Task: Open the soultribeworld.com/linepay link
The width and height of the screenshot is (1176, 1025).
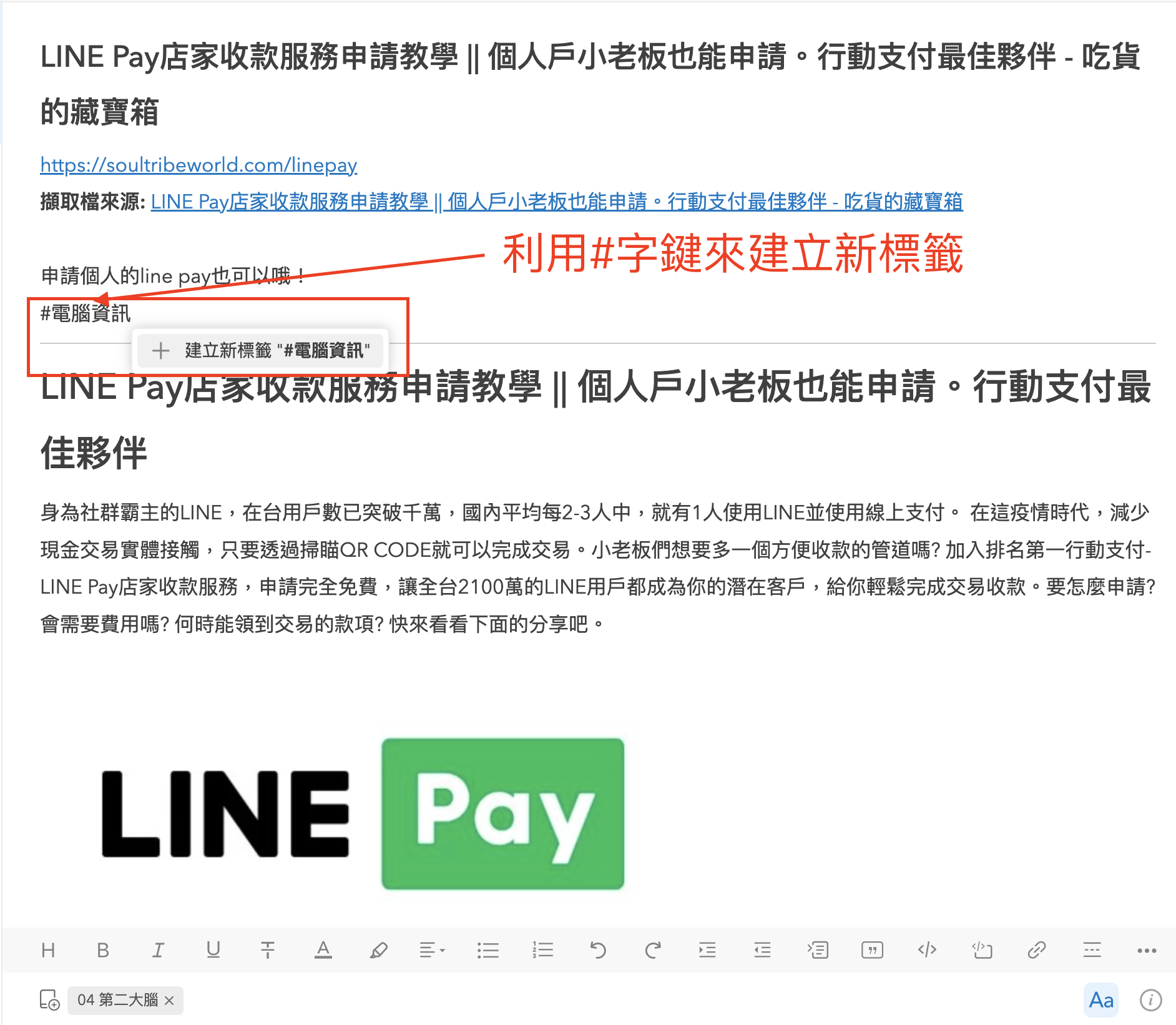Action: (198, 165)
